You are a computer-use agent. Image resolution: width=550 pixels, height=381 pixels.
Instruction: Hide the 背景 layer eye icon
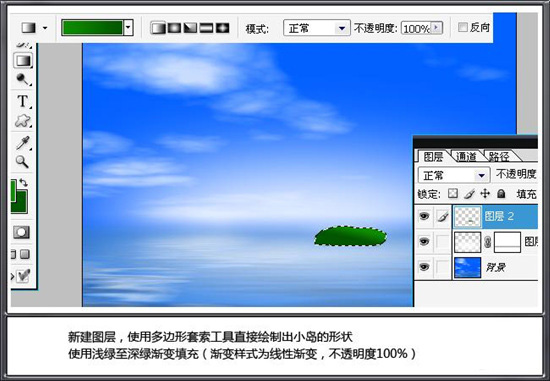424,267
